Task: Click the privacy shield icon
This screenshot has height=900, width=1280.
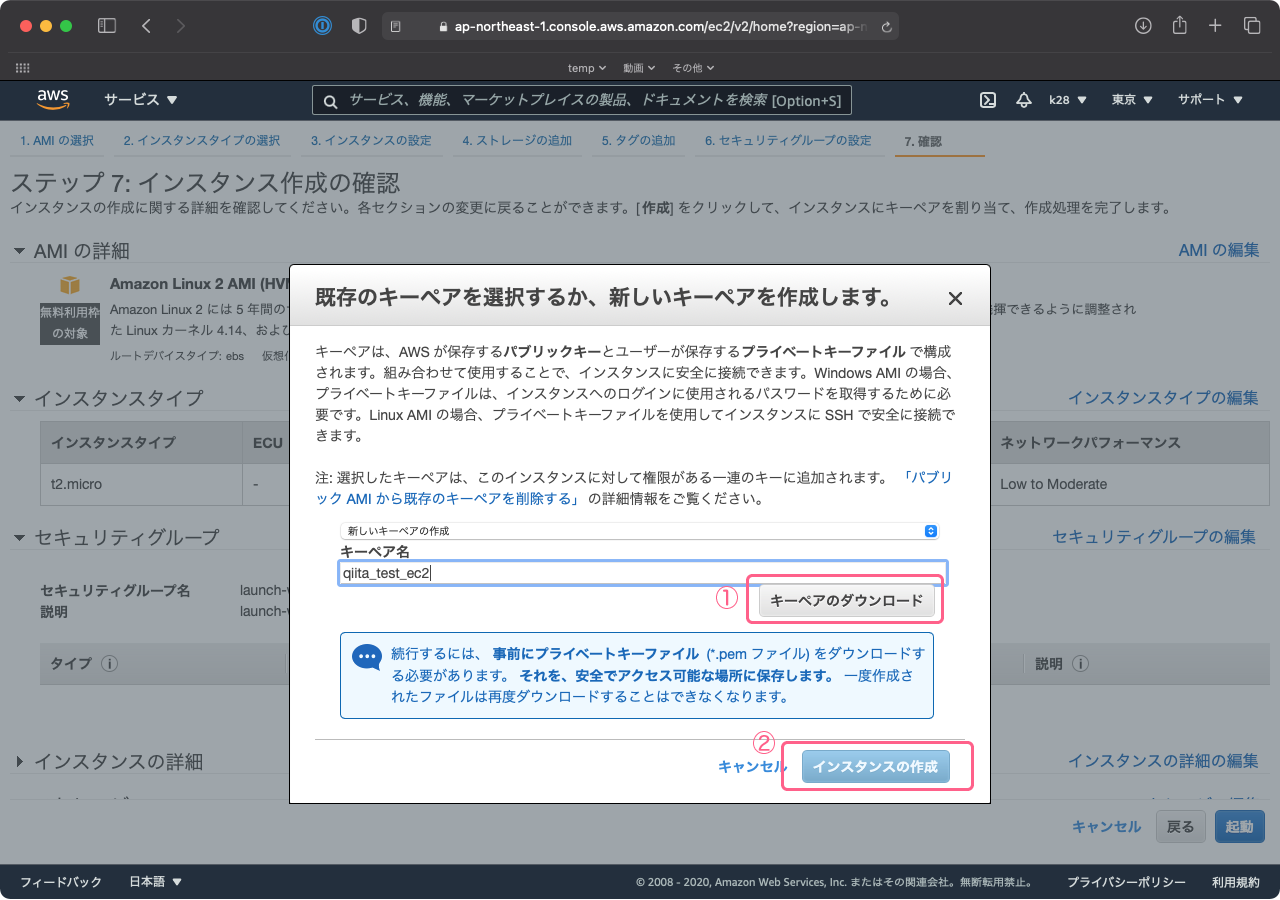Action: pos(359,26)
